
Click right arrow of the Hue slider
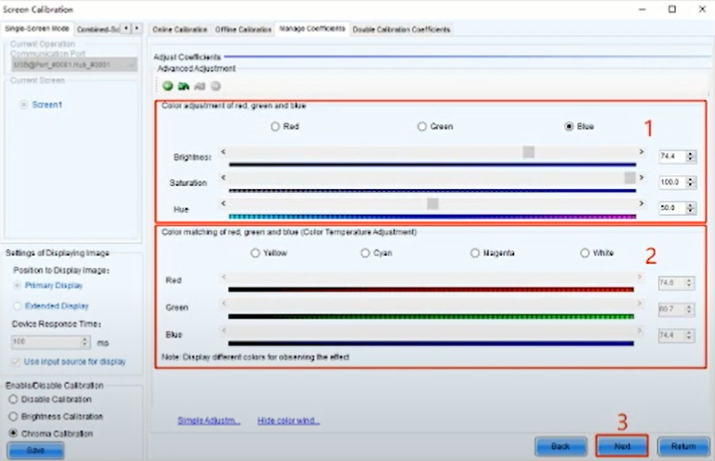[x=641, y=203]
